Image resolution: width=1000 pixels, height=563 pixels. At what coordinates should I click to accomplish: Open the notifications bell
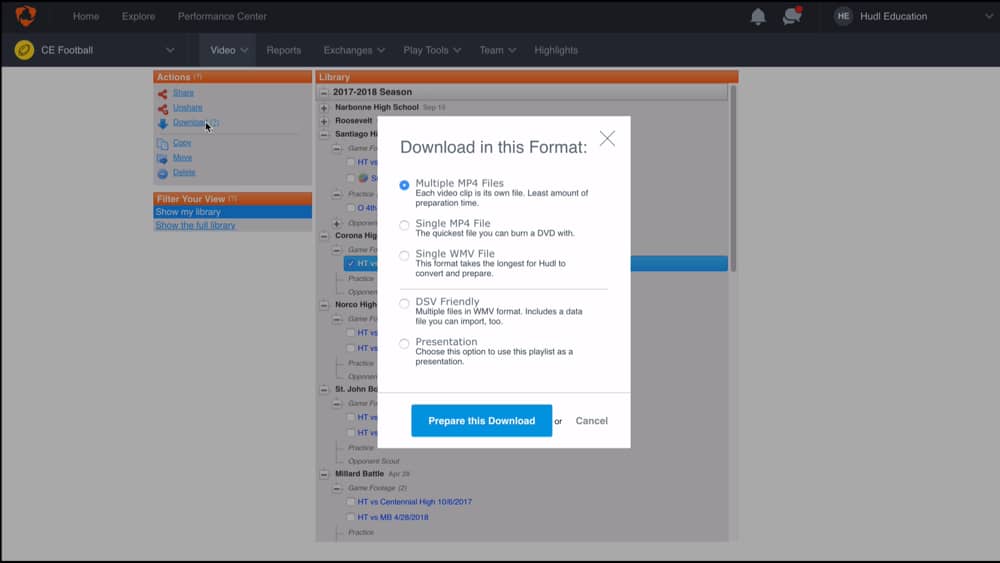[758, 16]
